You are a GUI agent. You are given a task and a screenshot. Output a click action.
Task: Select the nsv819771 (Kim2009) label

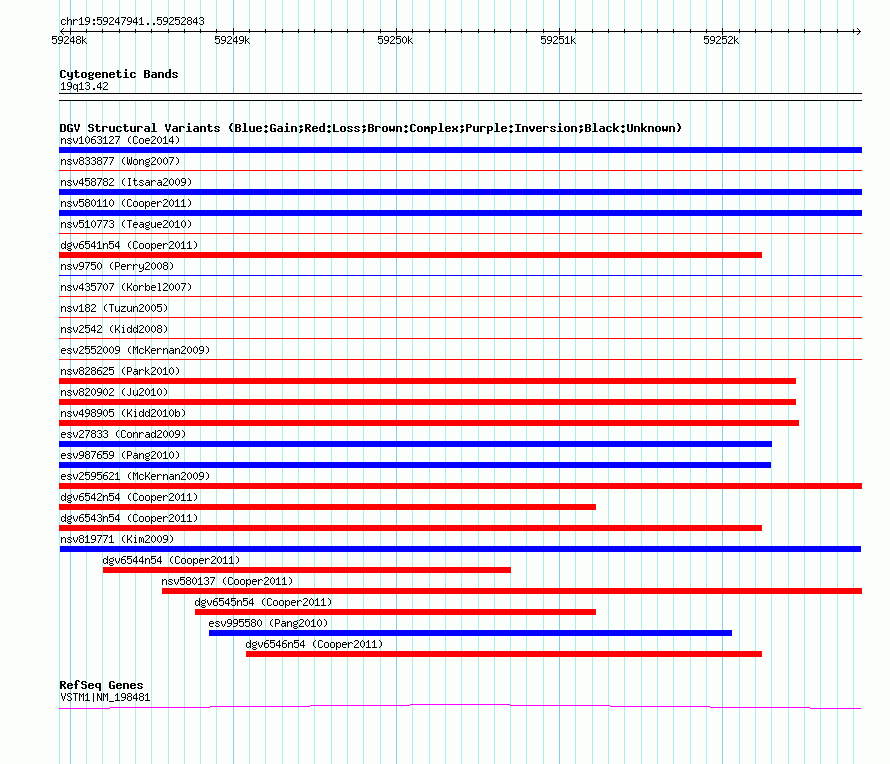tap(117, 539)
